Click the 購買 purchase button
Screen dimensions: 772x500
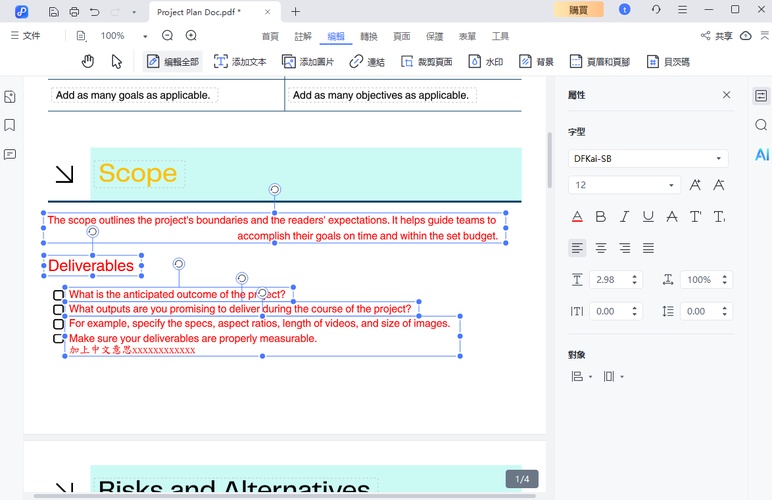coord(578,10)
